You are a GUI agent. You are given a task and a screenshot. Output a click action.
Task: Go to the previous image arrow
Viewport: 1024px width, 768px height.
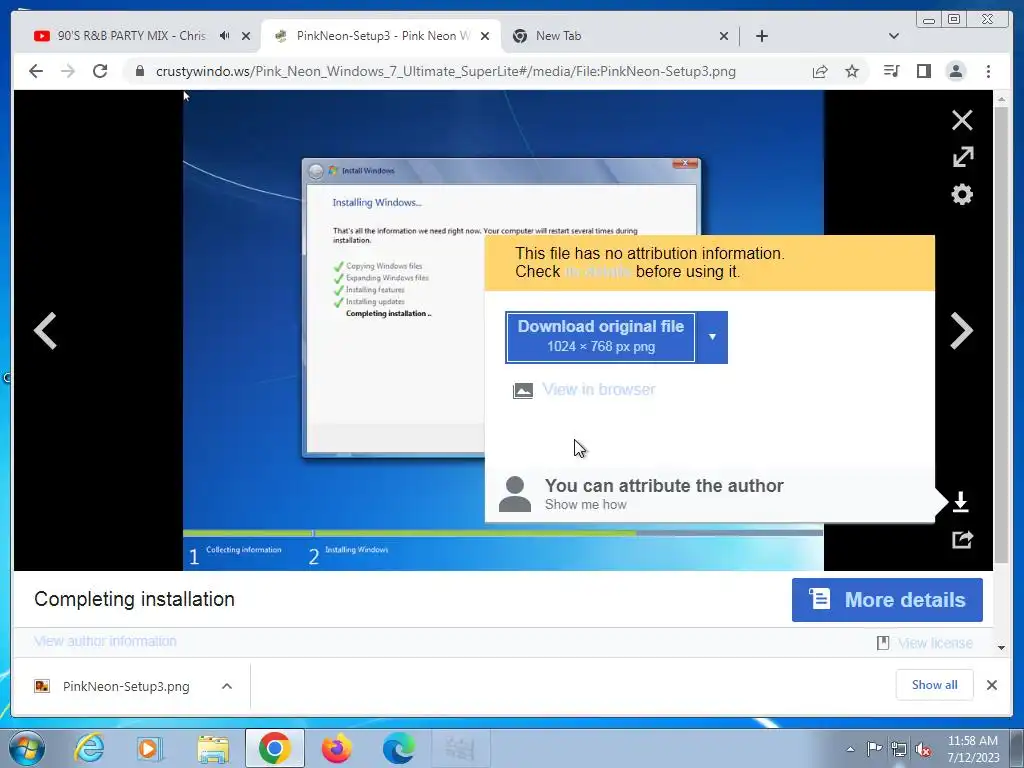45,330
